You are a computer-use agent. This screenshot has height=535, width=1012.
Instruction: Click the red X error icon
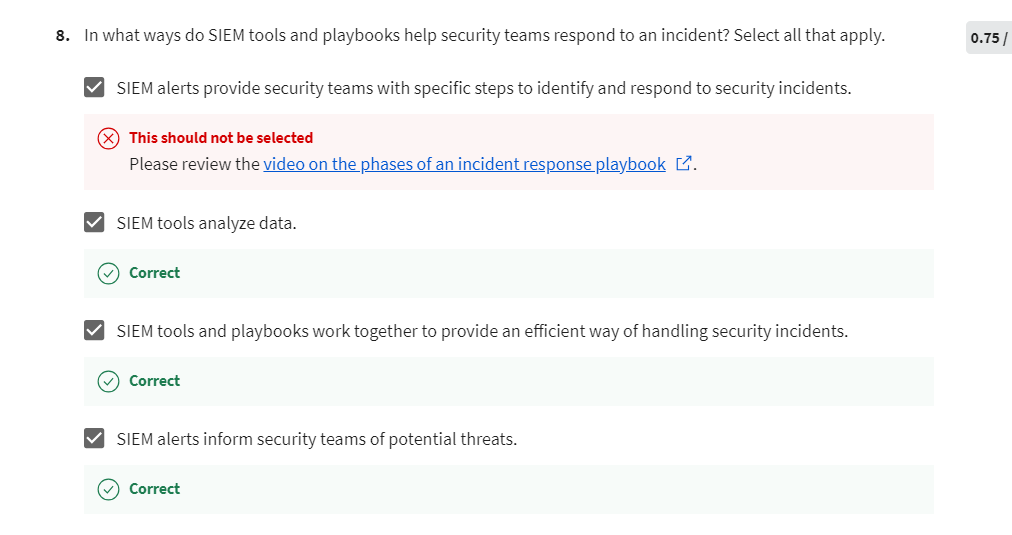click(x=108, y=138)
